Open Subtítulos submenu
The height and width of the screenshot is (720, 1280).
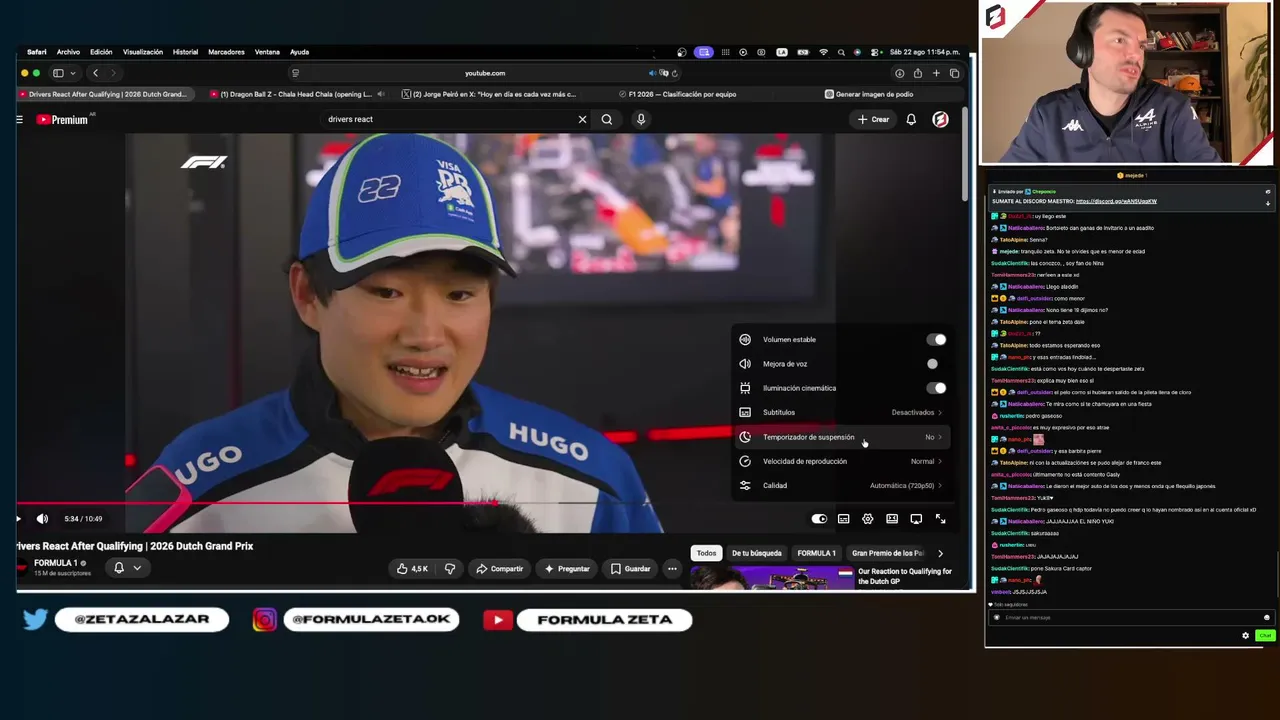840,412
